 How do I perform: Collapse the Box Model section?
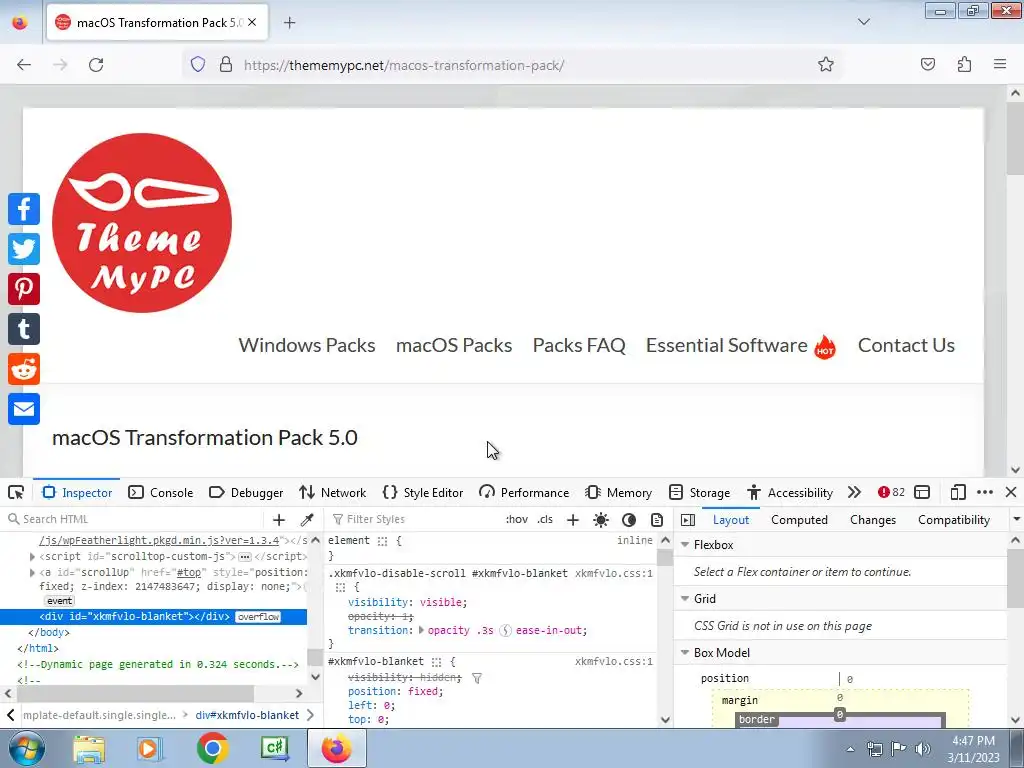(x=685, y=652)
